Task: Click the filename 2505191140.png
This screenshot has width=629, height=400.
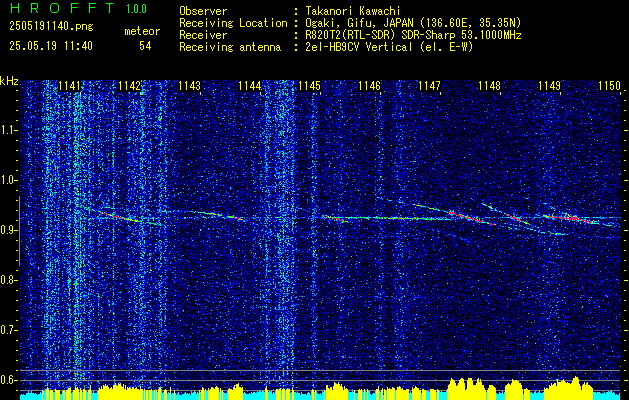Action: [51, 27]
